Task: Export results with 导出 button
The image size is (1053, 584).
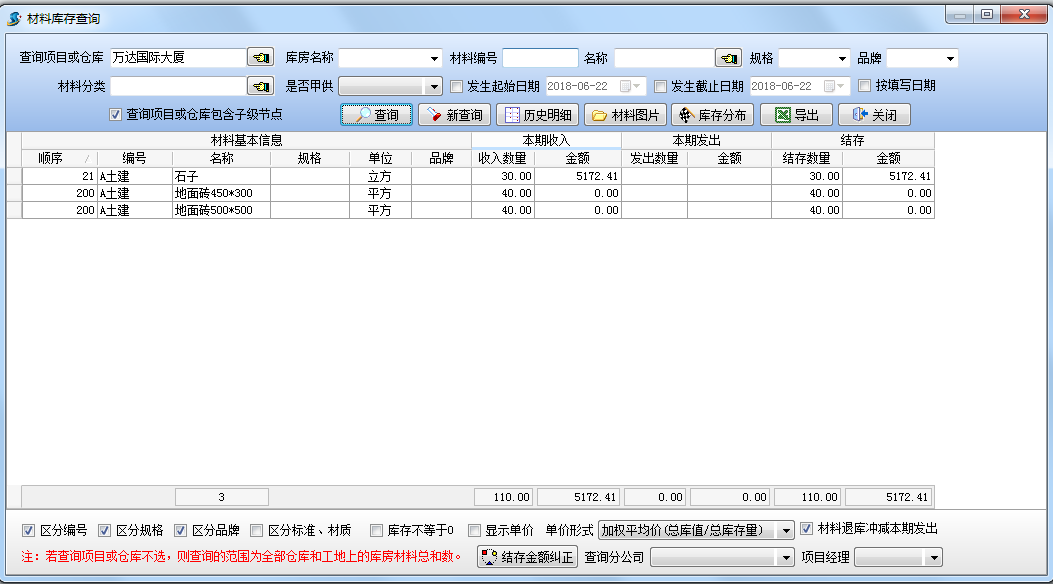Action: point(796,115)
